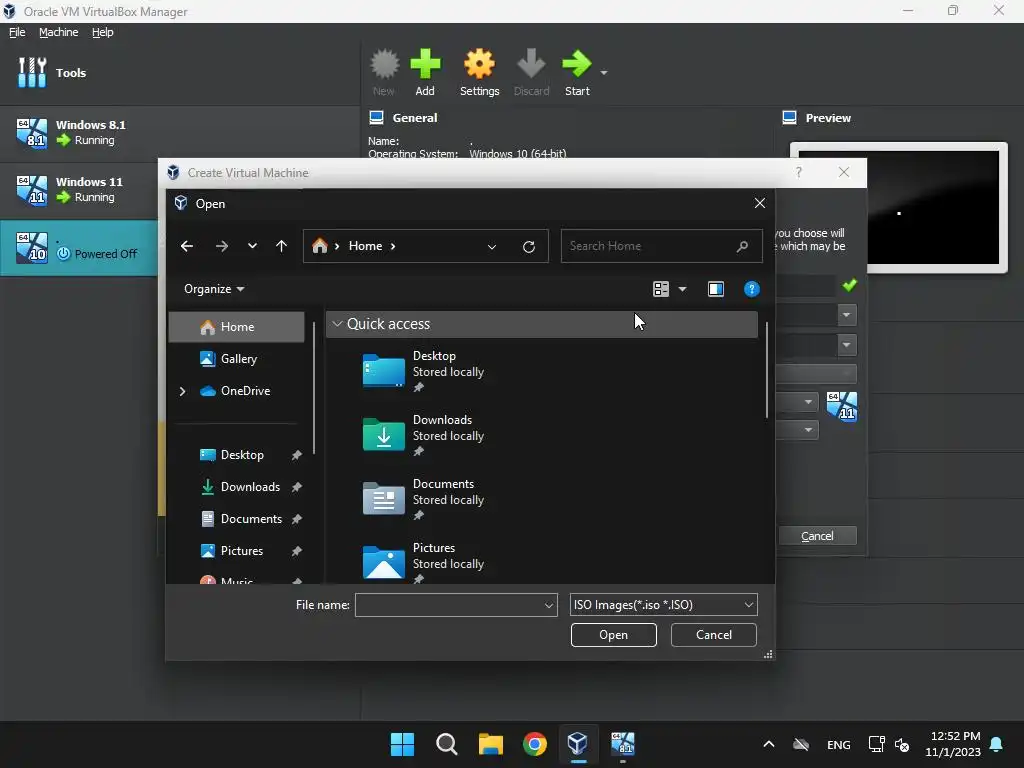Screen dimensions: 1024x768
Task: Select the Documents folder in Quick access
Action: point(423,499)
